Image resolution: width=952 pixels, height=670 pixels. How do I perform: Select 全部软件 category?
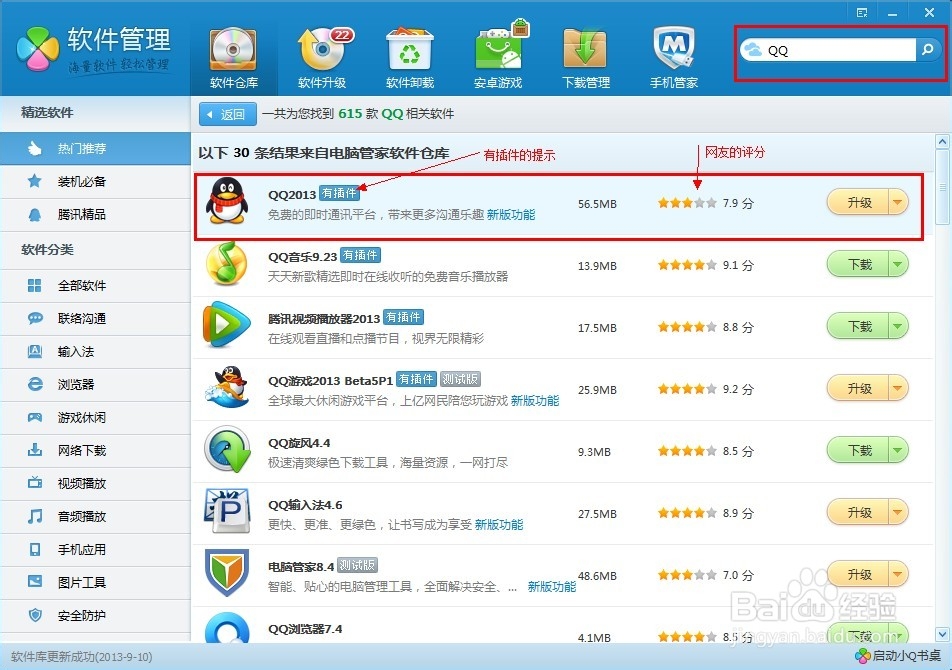[95, 285]
